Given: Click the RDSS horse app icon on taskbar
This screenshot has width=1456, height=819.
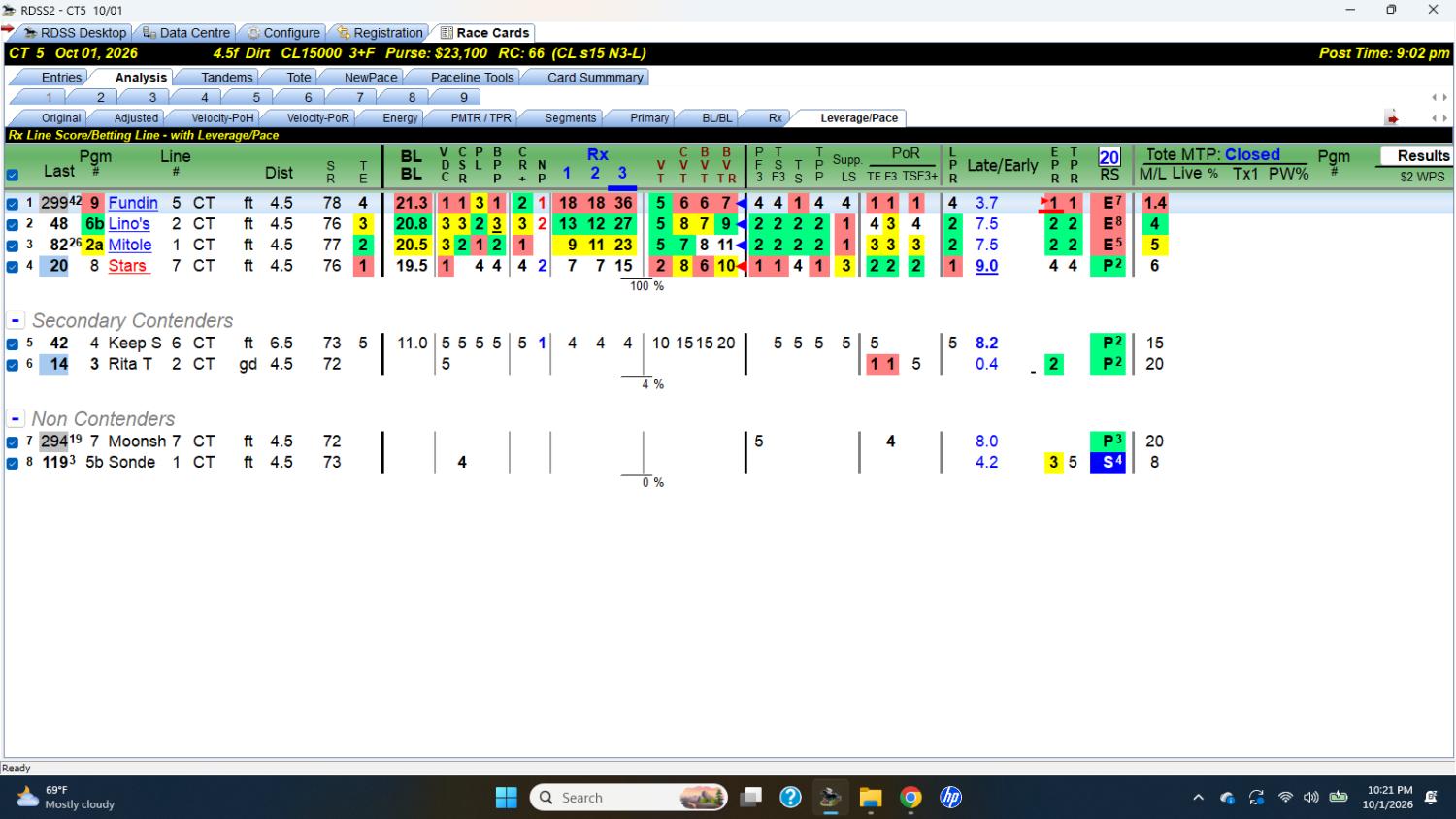Looking at the screenshot, I should click(830, 798).
